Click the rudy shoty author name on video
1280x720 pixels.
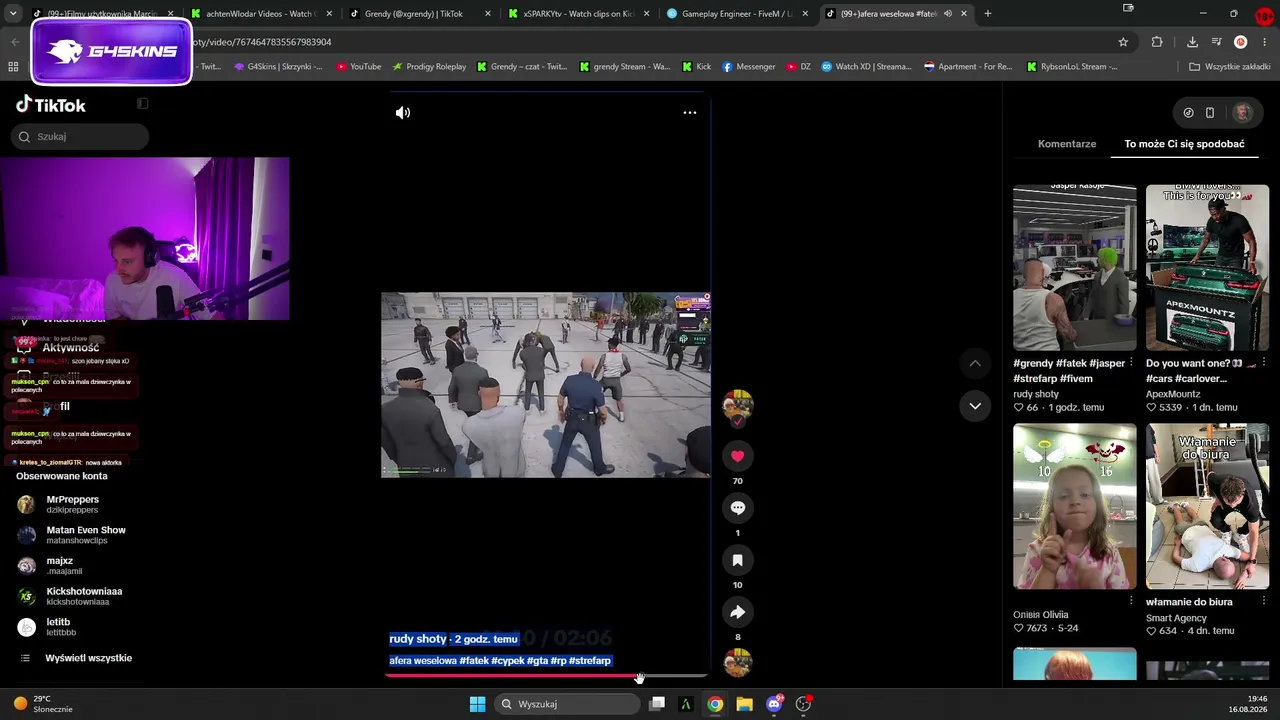pyautogui.click(x=418, y=639)
